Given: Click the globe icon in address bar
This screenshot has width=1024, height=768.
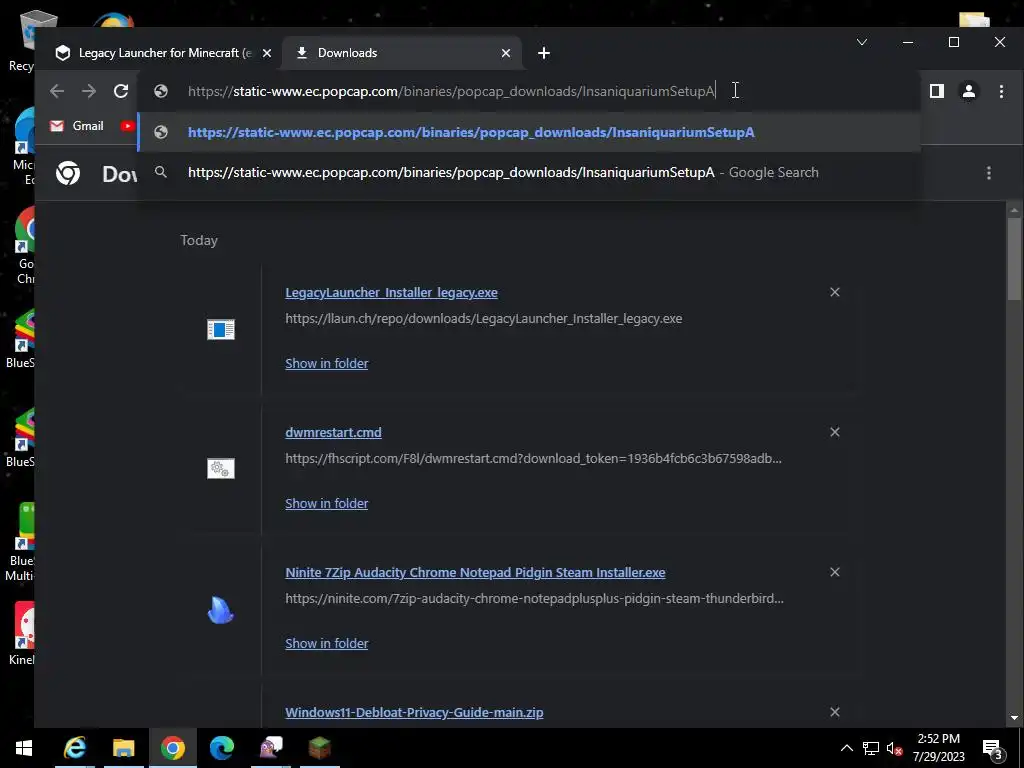Looking at the screenshot, I should coord(161,91).
